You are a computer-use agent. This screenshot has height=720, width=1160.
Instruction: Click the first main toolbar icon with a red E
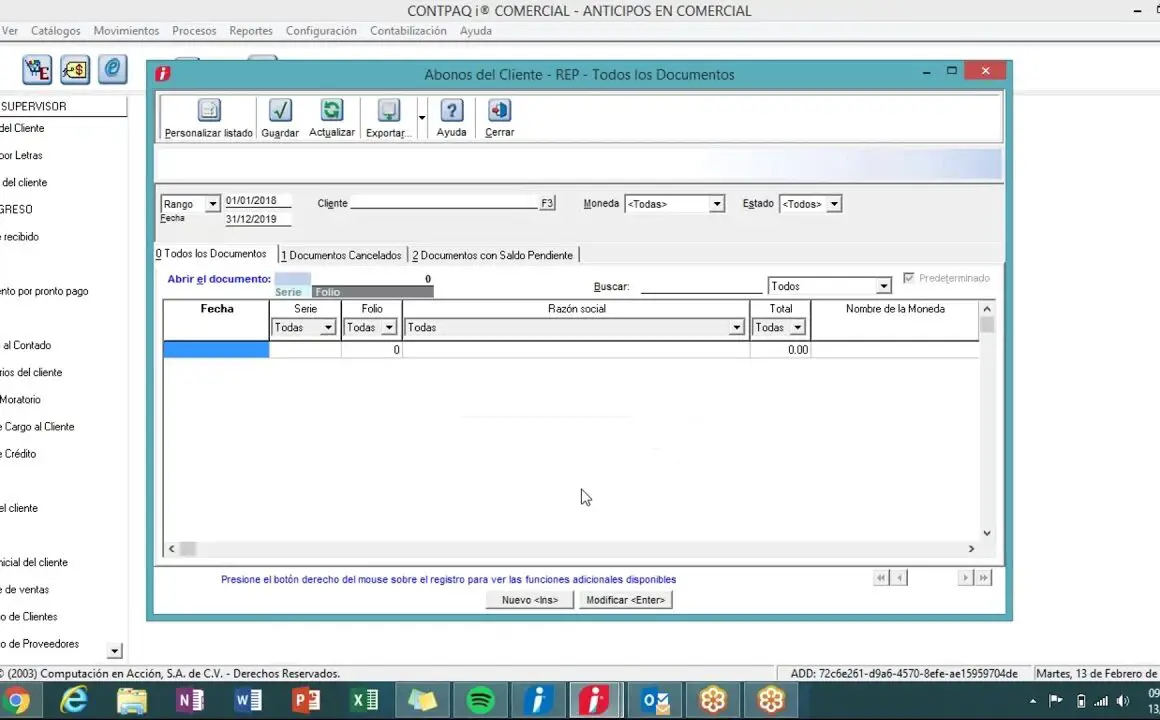pyautogui.click(x=37, y=70)
